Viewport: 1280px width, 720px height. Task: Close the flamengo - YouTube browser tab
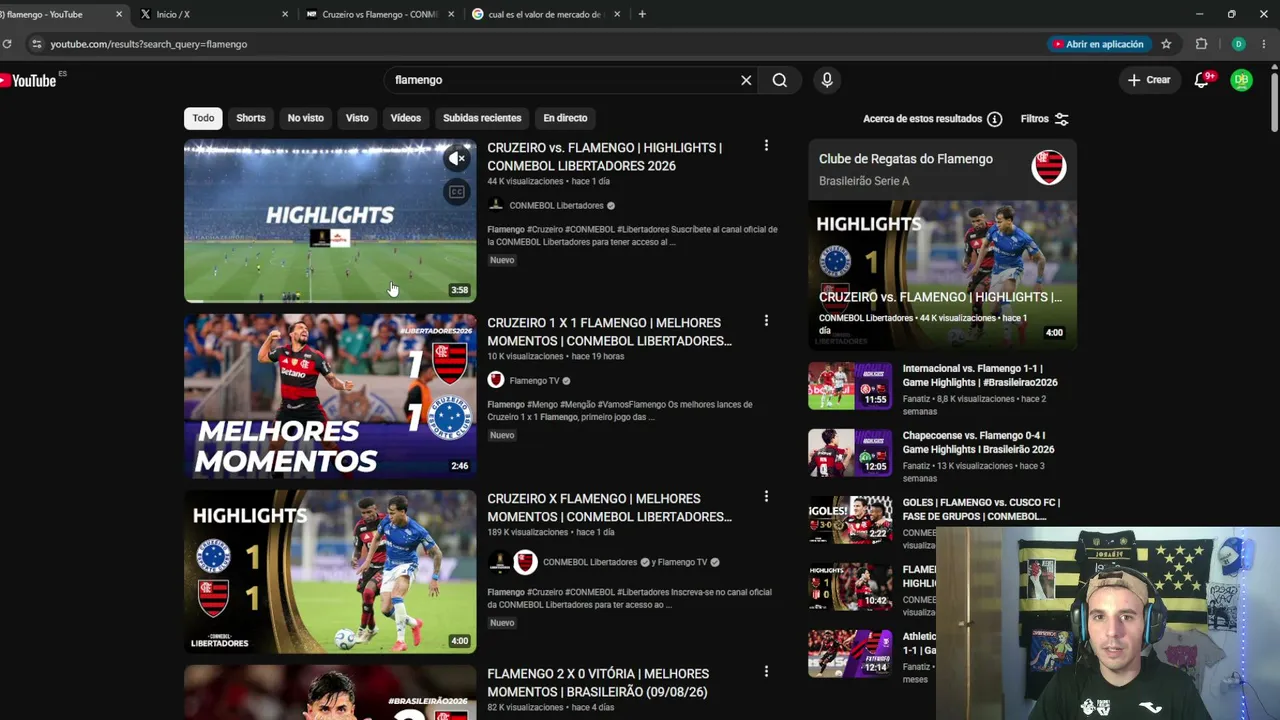119,14
